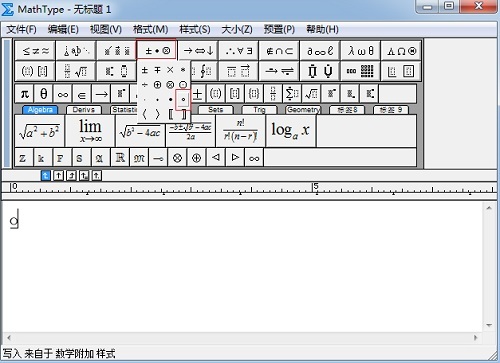Insert the square brackets [] template in third row
This screenshot has height=363, width=500.
(235, 94)
